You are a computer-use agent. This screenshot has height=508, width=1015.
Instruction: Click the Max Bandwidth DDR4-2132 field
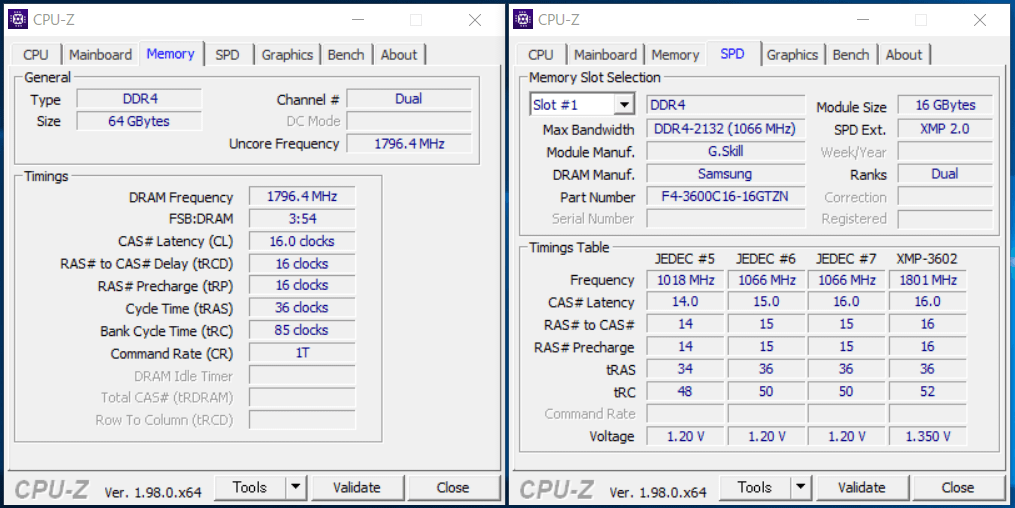coord(726,129)
